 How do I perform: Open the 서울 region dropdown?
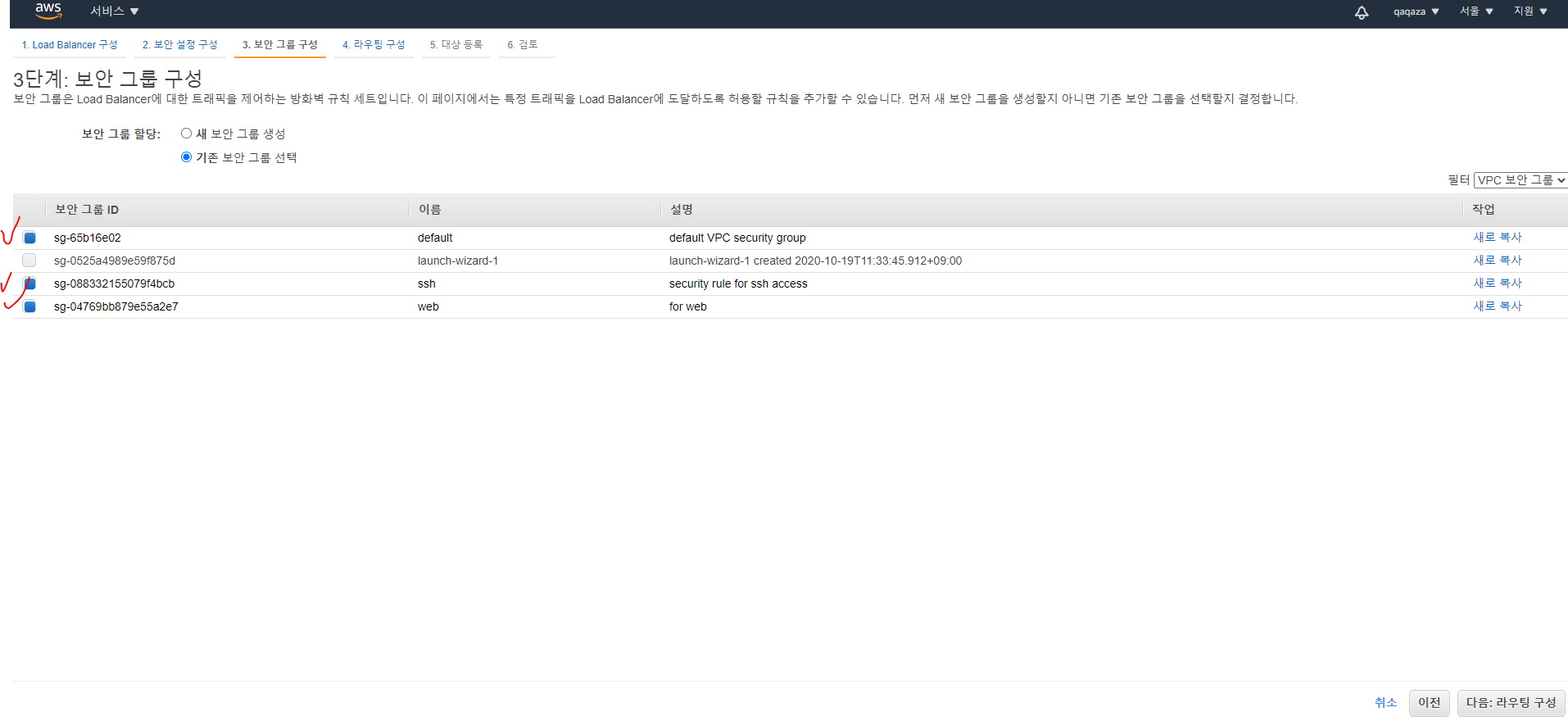click(1476, 11)
